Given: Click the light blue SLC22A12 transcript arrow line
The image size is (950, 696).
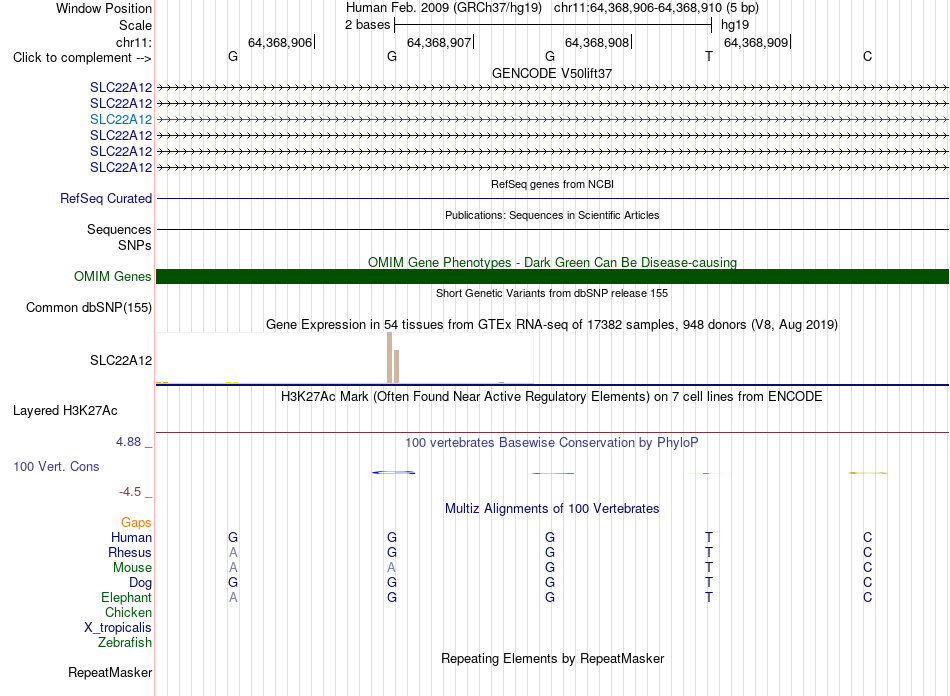Looking at the screenshot, I should point(552,119).
